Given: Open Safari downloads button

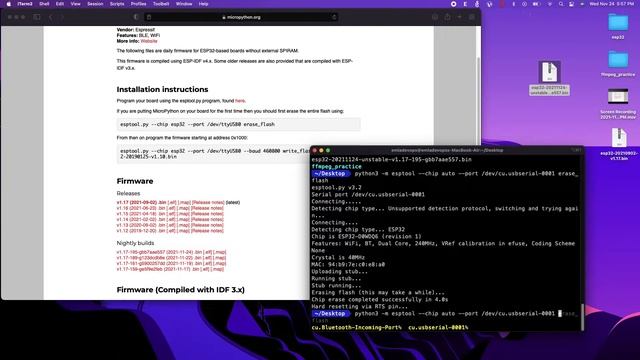Looking at the screenshot, I should point(435,17).
